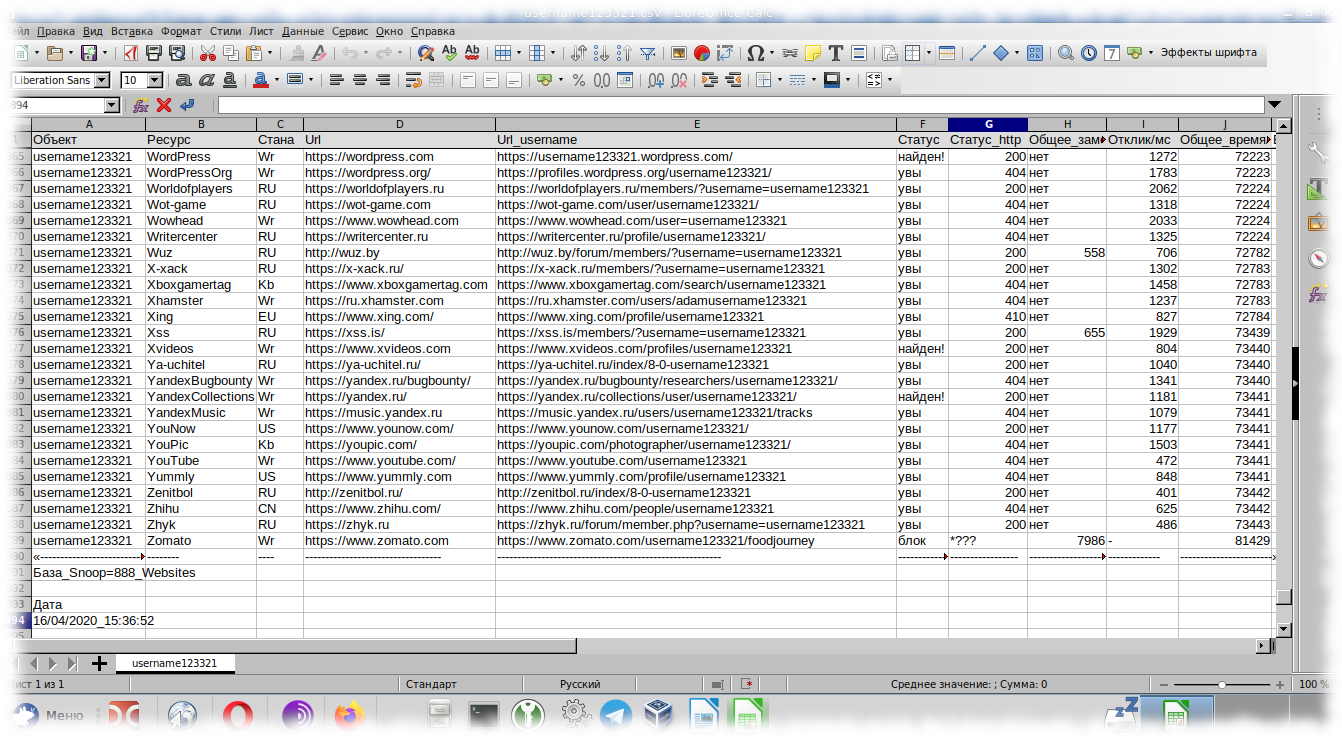Toggle italic text formatting
This screenshot has height=736, width=1342.
[x=207, y=80]
